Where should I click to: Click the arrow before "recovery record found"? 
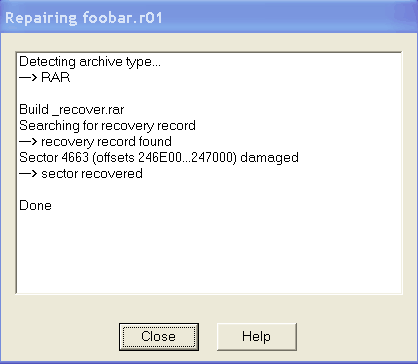tap(28, 142)
